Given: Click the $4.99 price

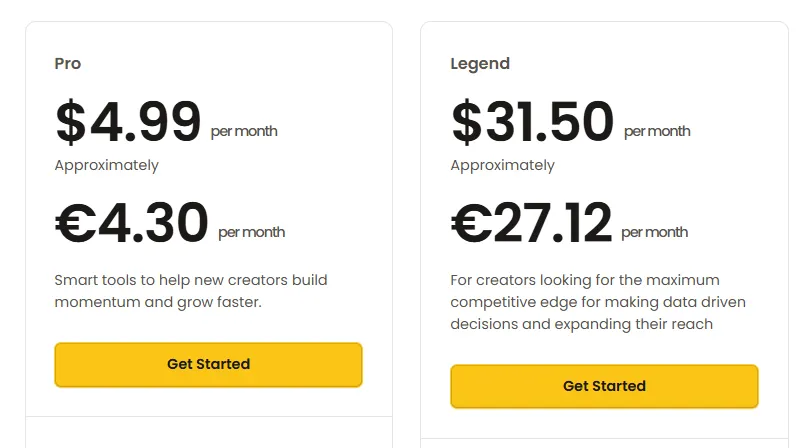Looking at the screenshot, I should (129, 122).
